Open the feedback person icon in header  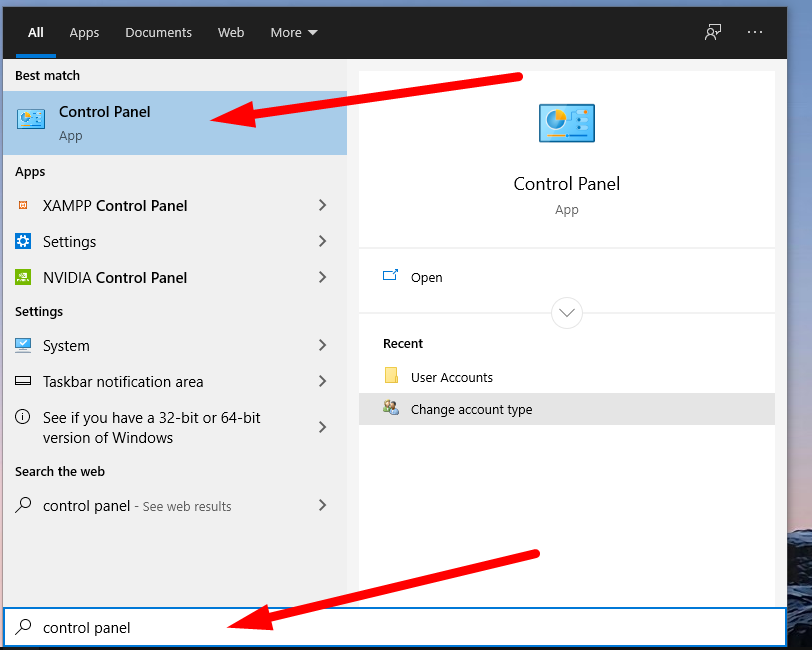point(713,32)
